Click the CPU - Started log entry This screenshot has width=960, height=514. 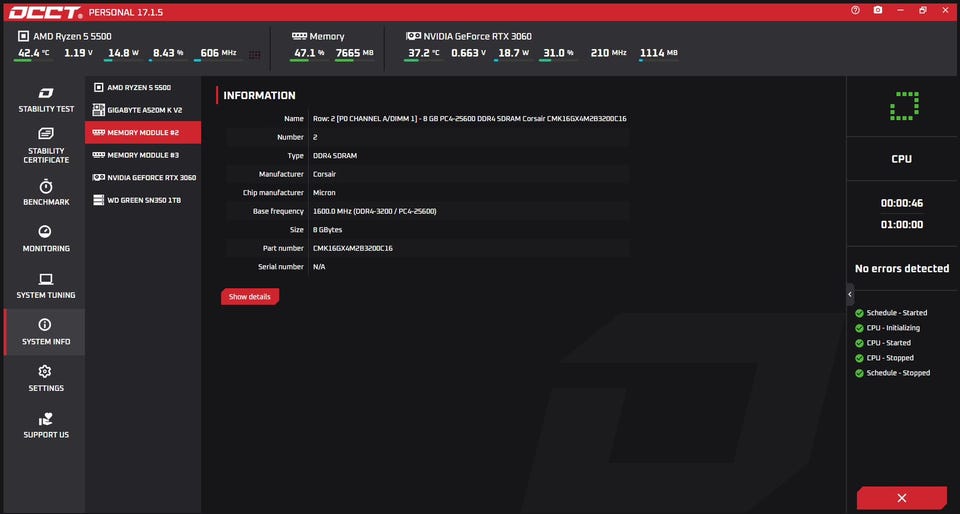tap(883, 343)
